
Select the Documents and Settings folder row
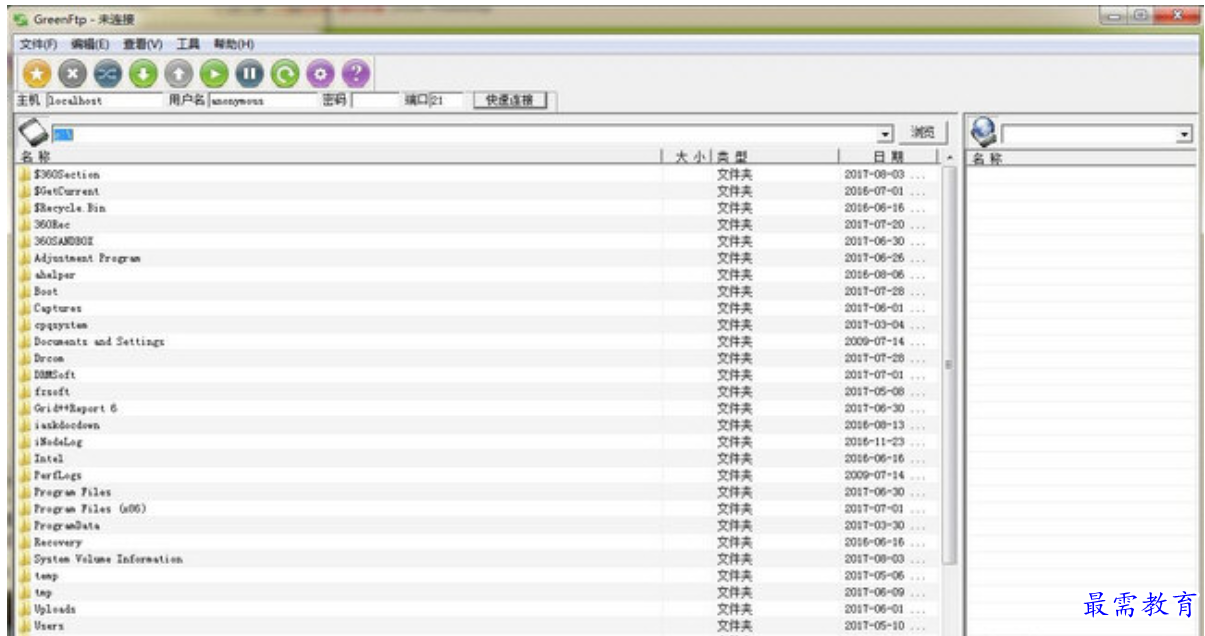(478, 341)
